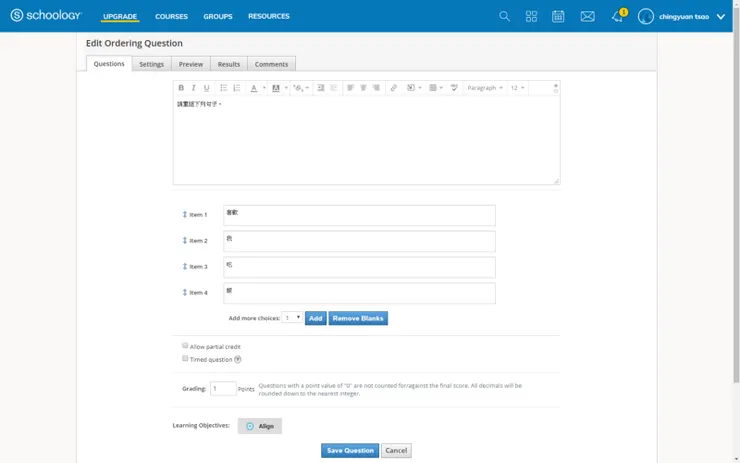Switch to the Comments tab
Viewport: 740px width, 463px height.
point(271,64)
